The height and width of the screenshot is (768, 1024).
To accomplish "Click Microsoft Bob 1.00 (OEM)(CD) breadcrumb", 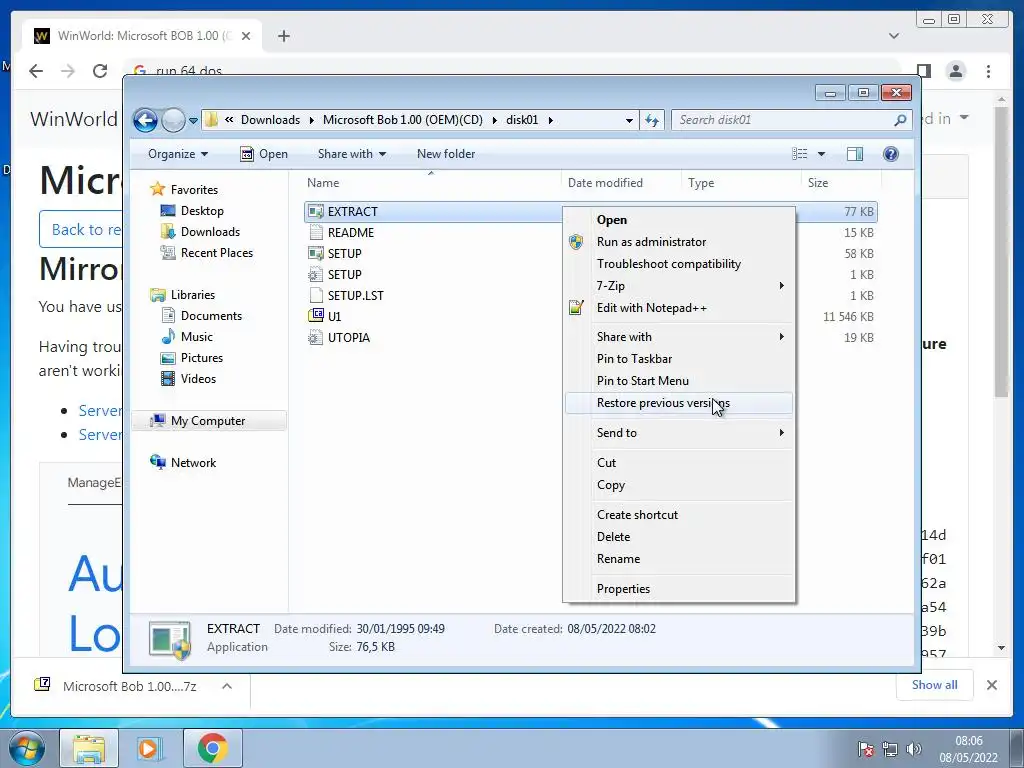I will click(403, 120).
